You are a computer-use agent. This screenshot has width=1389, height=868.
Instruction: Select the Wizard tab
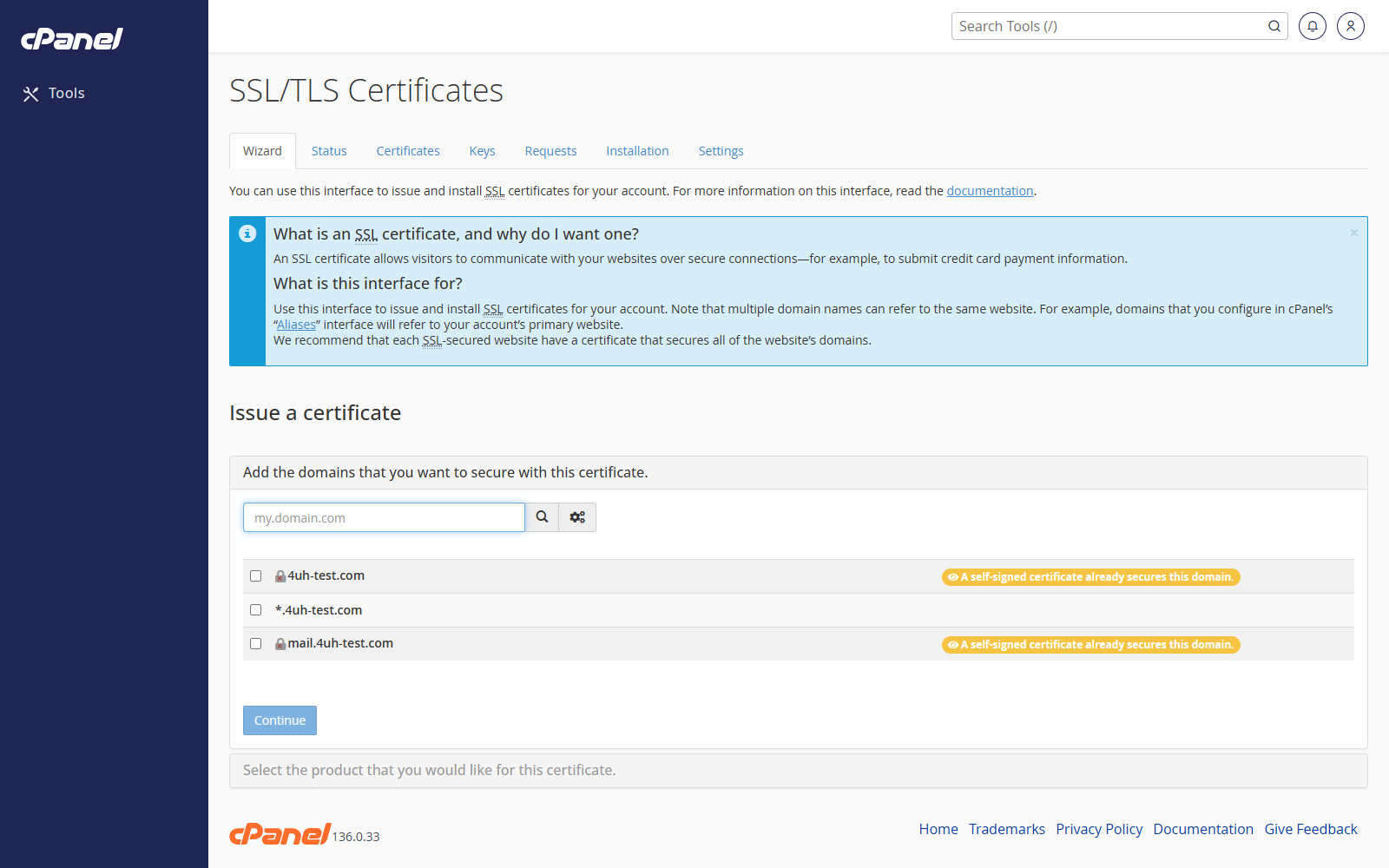[262, 151]
